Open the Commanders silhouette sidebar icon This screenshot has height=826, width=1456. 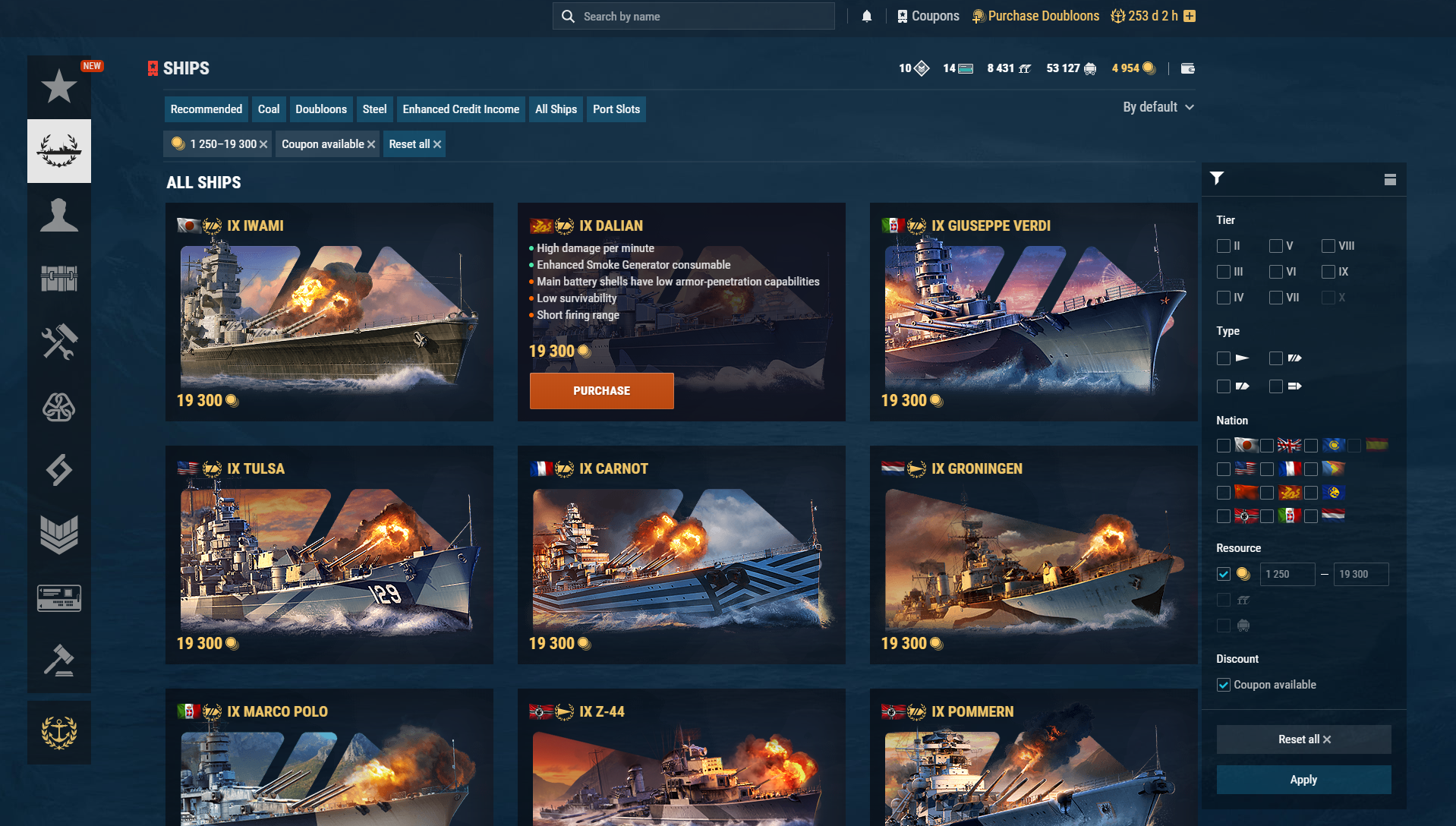pos(59,215)
